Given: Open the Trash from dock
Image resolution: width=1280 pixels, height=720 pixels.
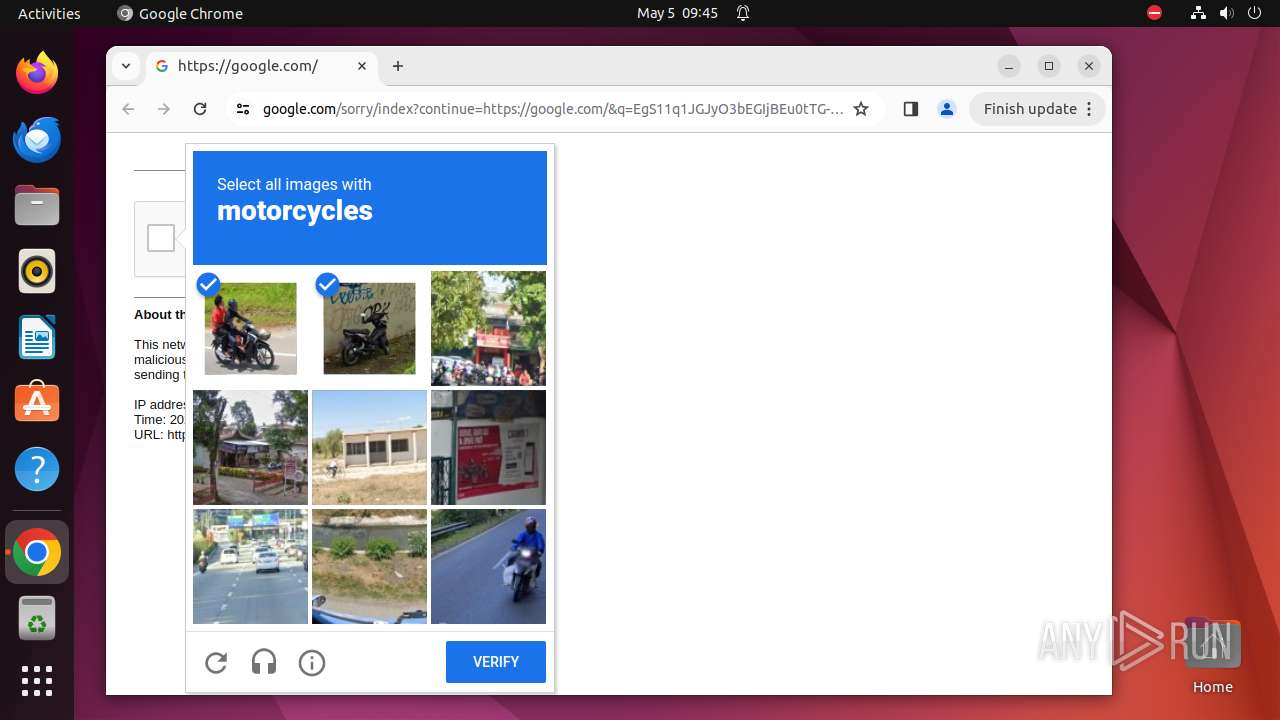Looking at the screenshot, I should (37, 618).
